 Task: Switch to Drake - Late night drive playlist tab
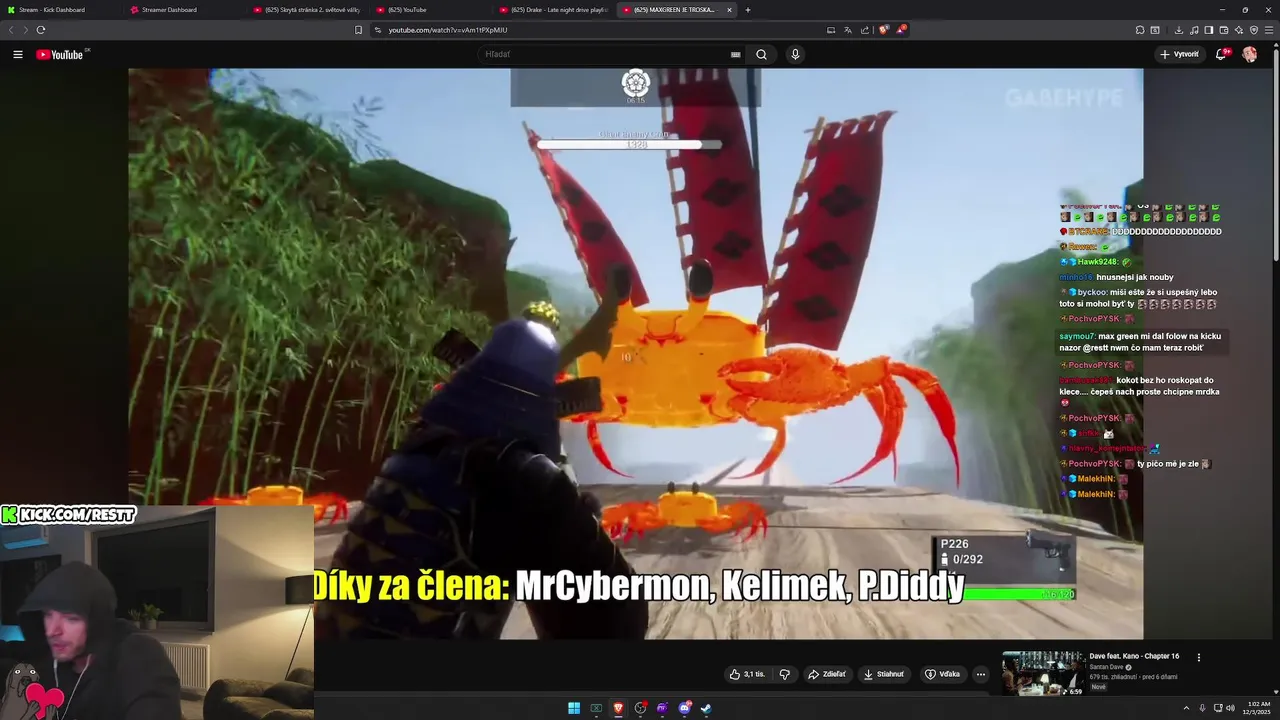pos(553,10)
